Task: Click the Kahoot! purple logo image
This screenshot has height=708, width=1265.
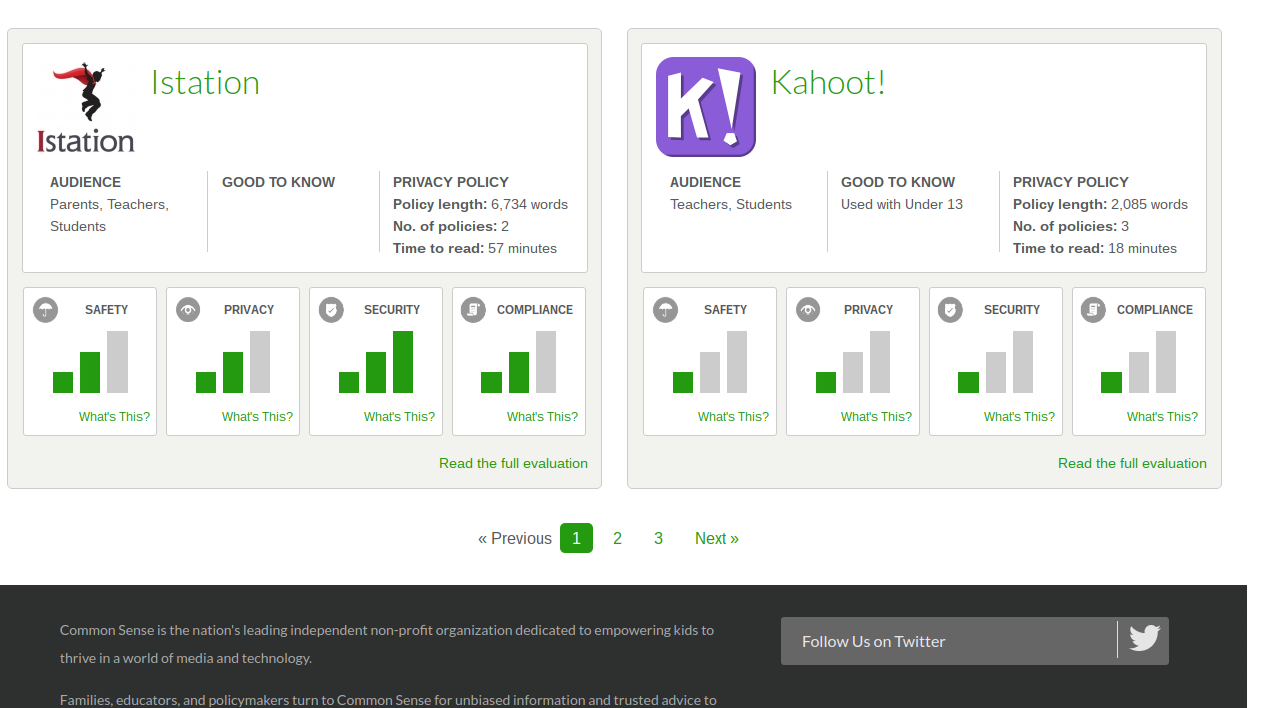Action: [706, 107]
